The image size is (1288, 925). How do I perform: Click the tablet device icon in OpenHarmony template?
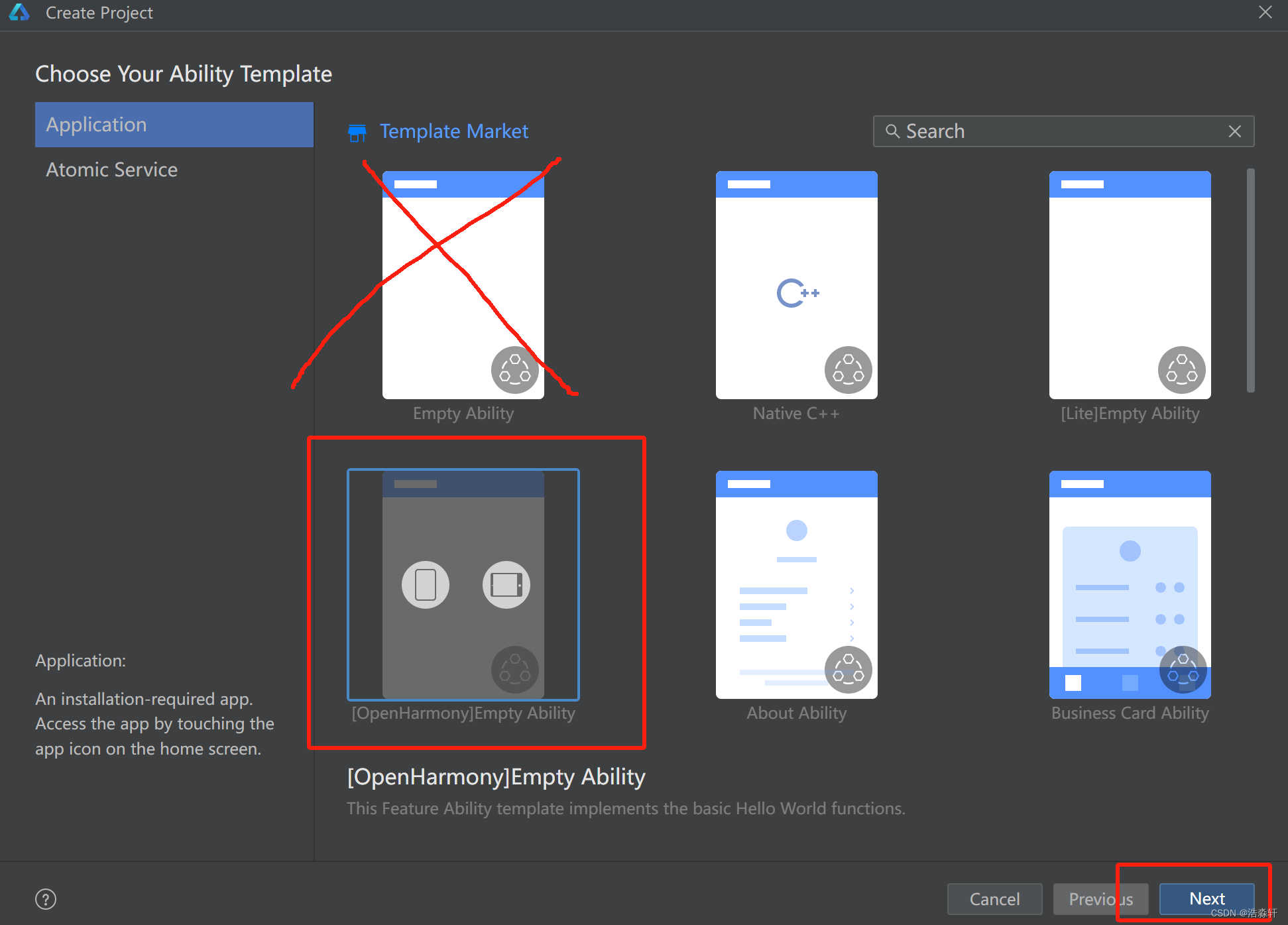pos(506,585)
